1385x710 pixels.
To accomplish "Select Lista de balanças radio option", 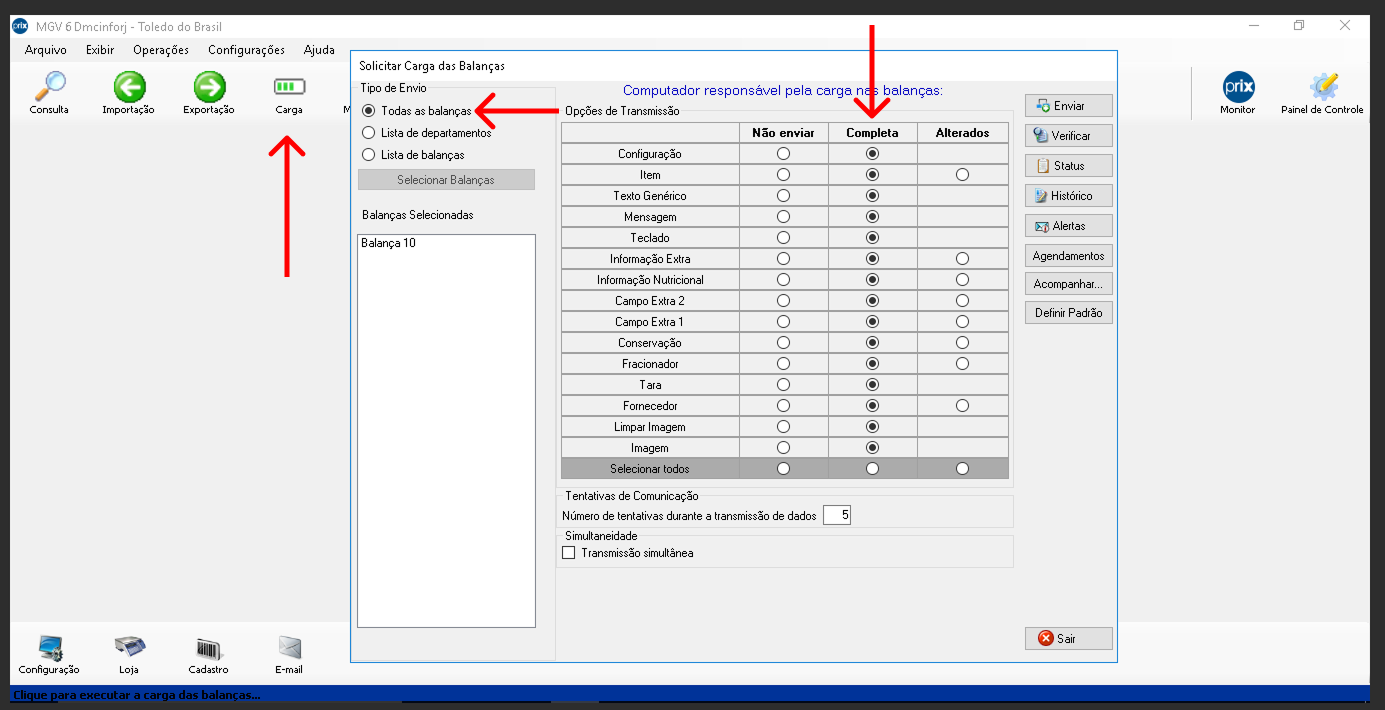I will pos(369,155).
